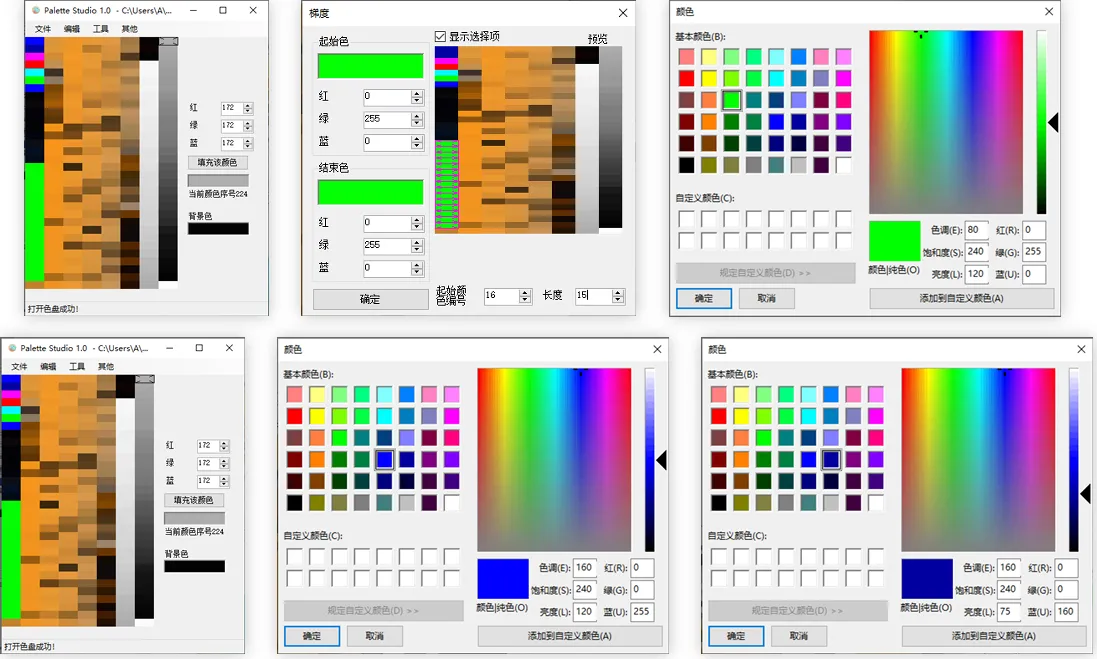Select the 亮度 field showing 75

(x=1009, y=611)
